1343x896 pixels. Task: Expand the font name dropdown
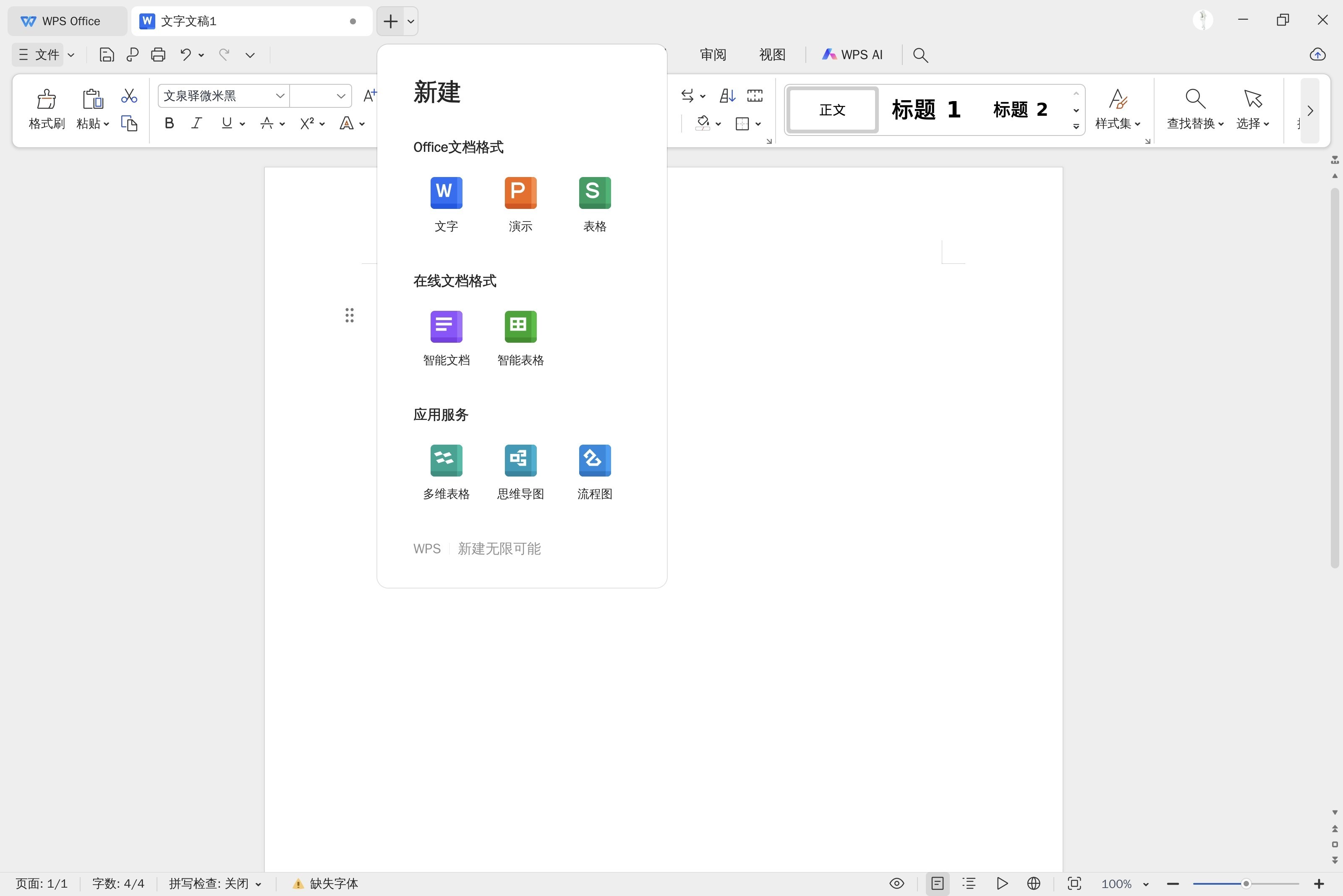280,96
